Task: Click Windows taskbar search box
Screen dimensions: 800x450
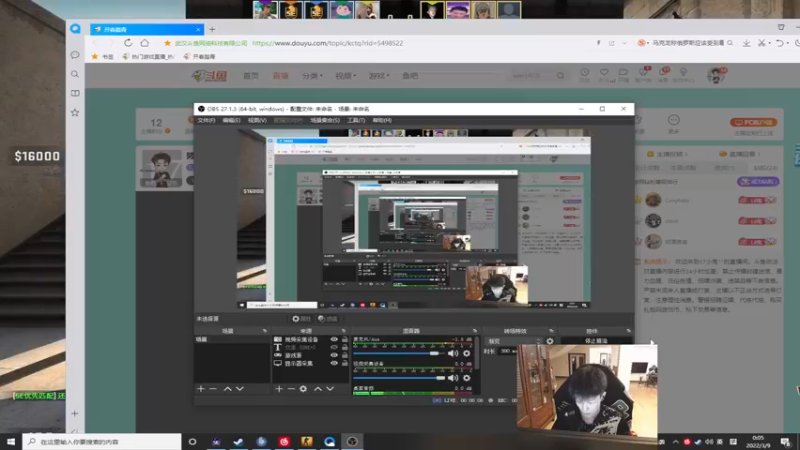Action: pyautogui.click(x=102, y=441)
